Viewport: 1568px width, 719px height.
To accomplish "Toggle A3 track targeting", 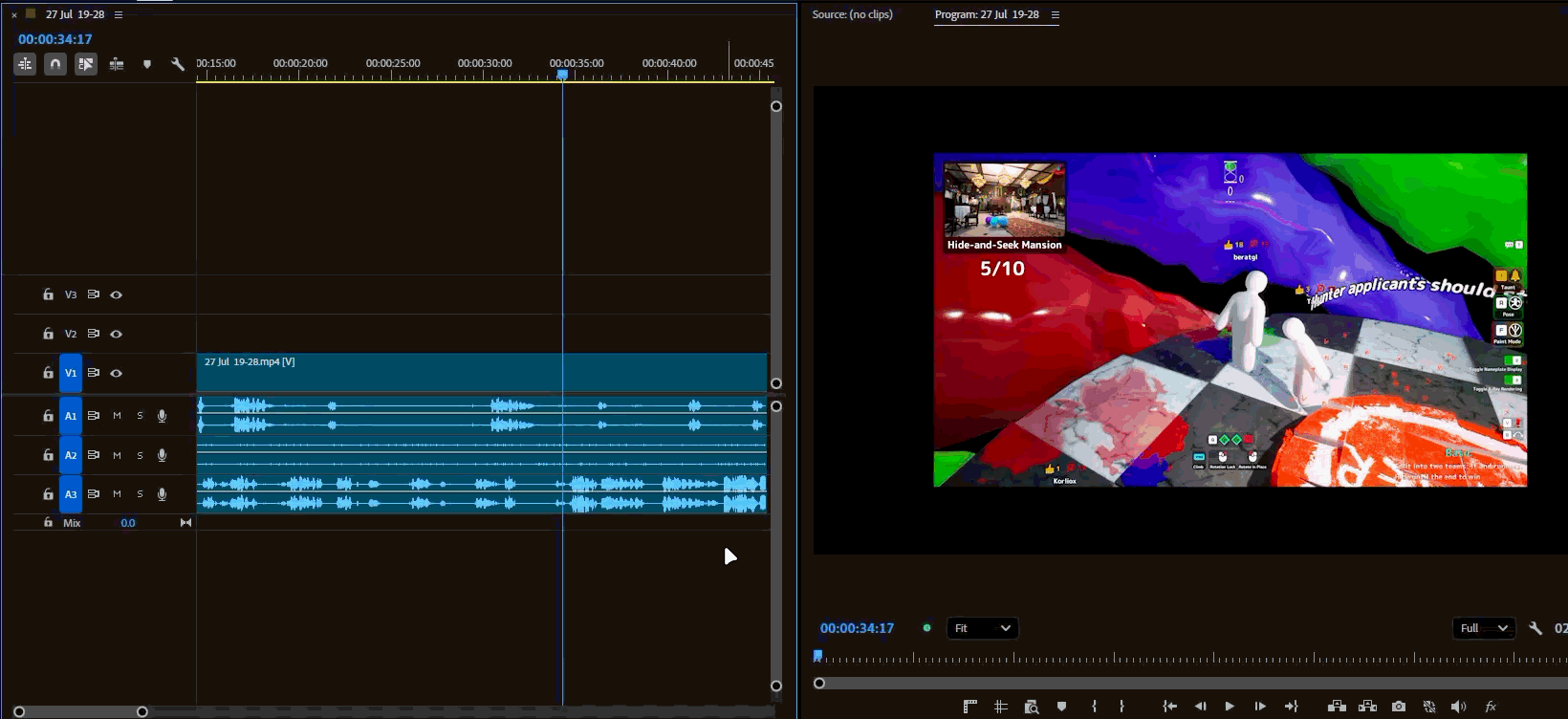I will [71, 494].
